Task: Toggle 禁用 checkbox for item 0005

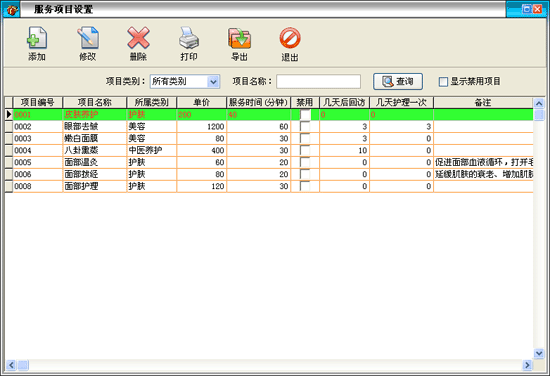Action: point(305,162)
